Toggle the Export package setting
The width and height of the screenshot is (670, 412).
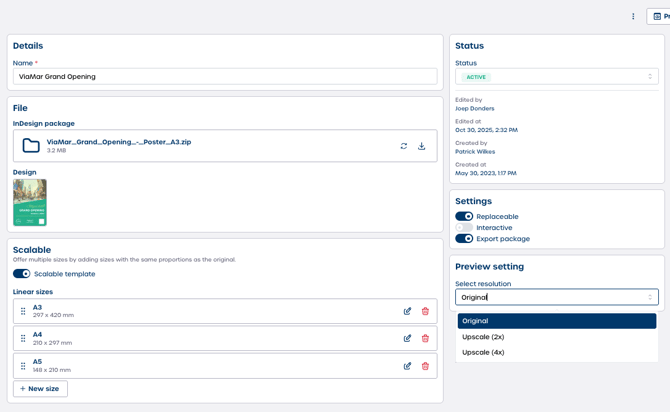(x=464, y=239)
